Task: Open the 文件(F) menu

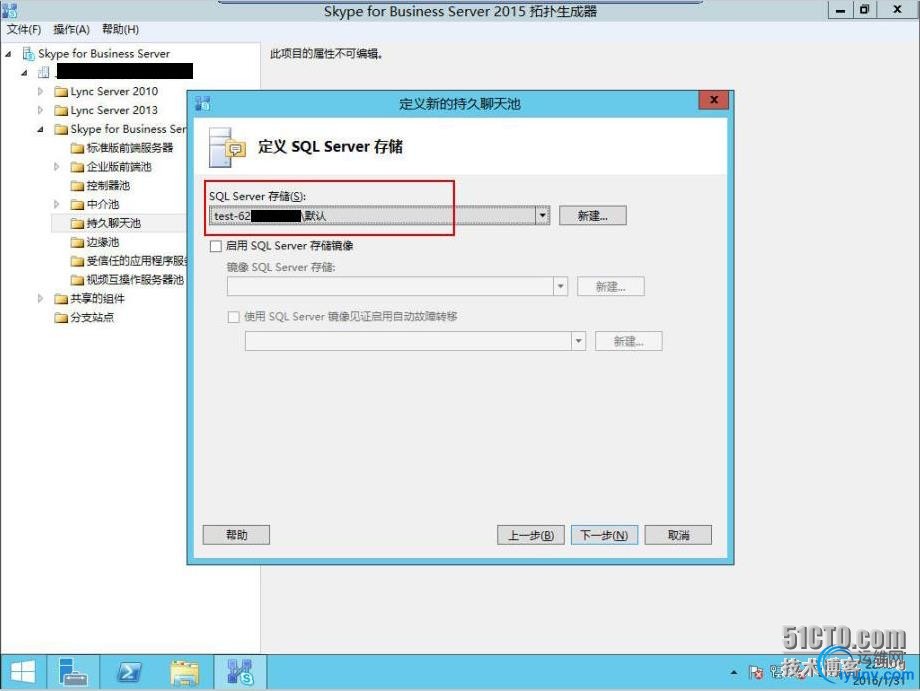Action: 23,29
